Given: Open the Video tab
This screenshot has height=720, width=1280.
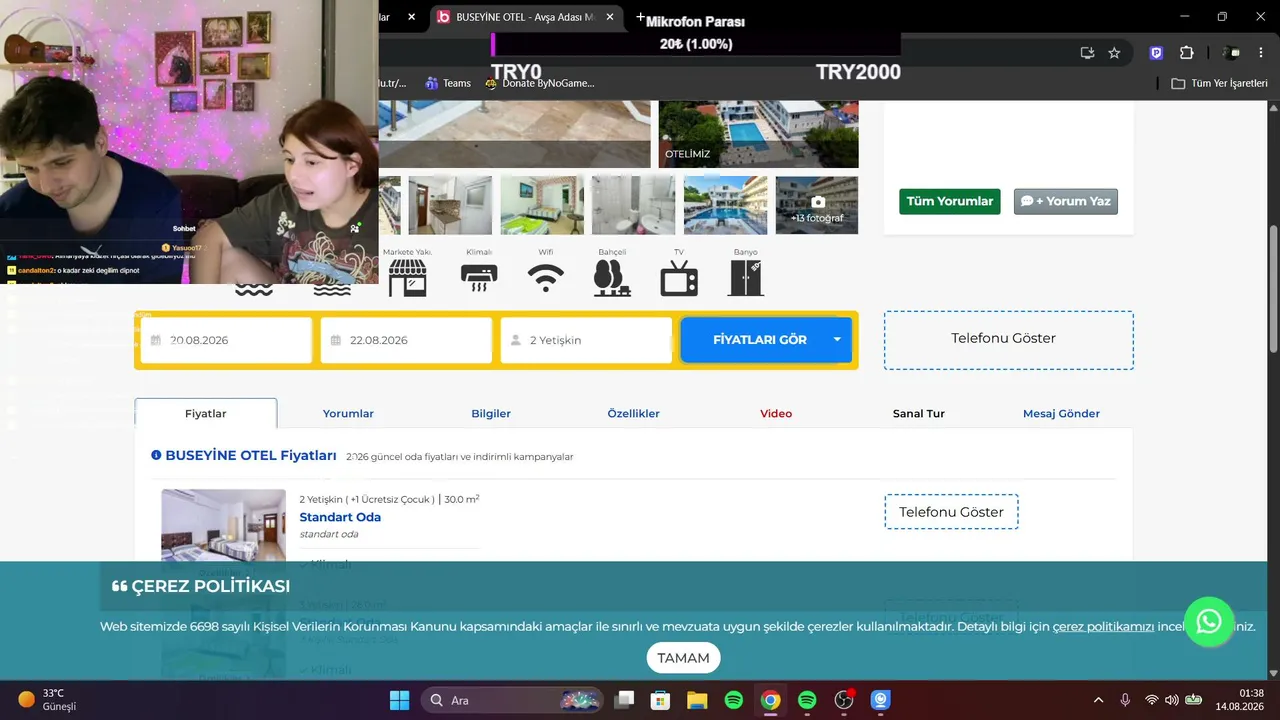Looking at the screenshot, I should tap(776, 413).
